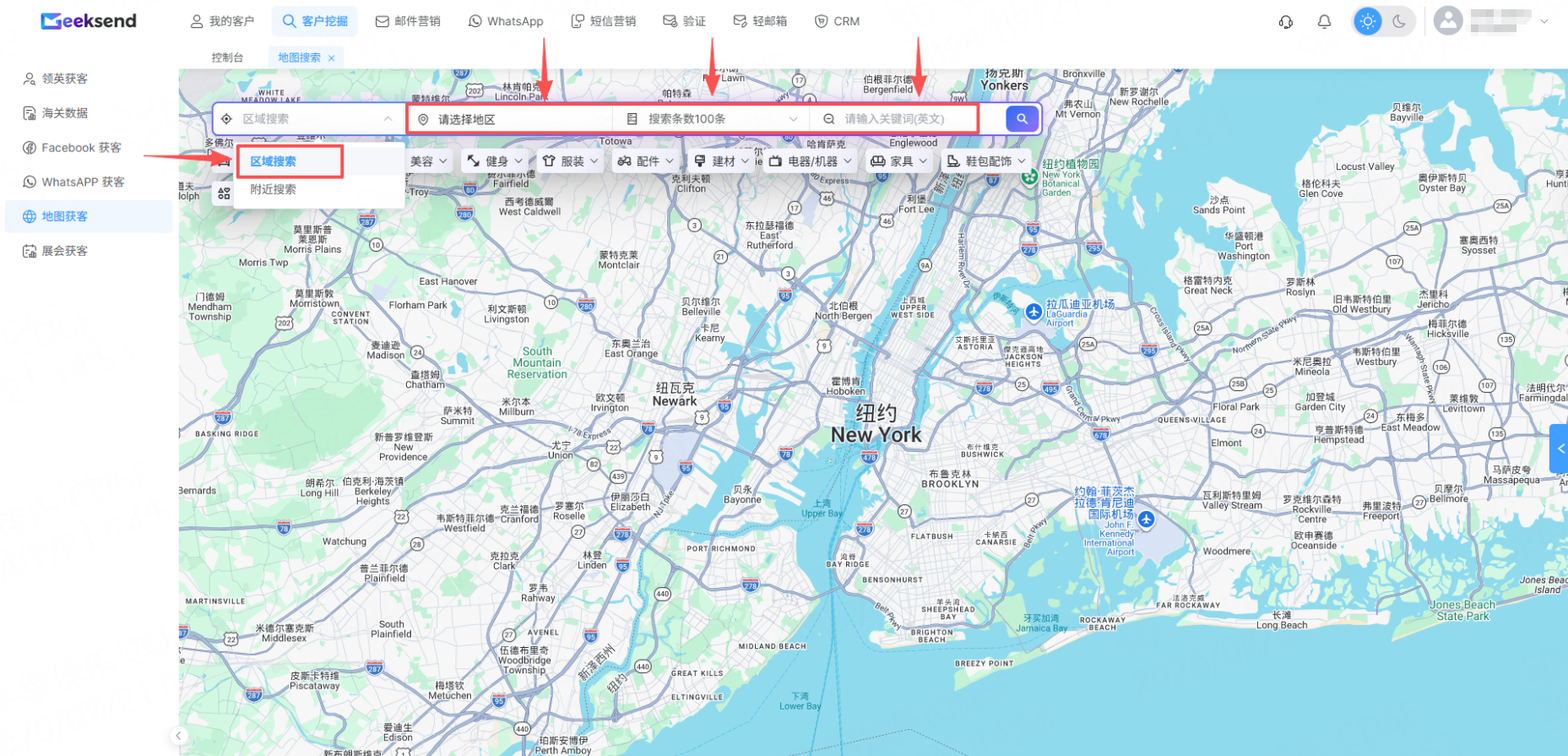Viewport: 1568px width, 756px height.
Task: Close the 地图搜索 tab
Action: click(332, 58)
